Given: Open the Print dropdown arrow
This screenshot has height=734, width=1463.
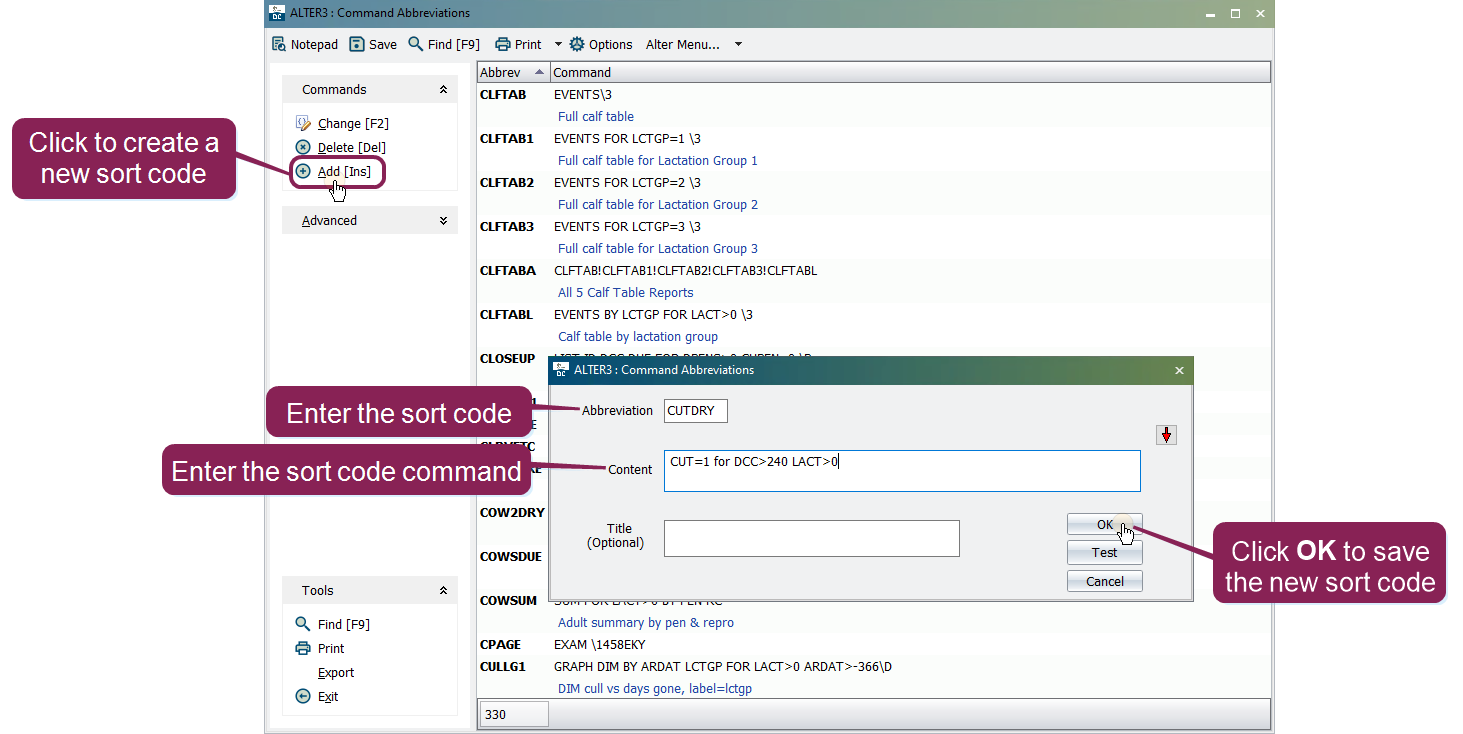Looking at the screenshot, I should tap(558, 44).
